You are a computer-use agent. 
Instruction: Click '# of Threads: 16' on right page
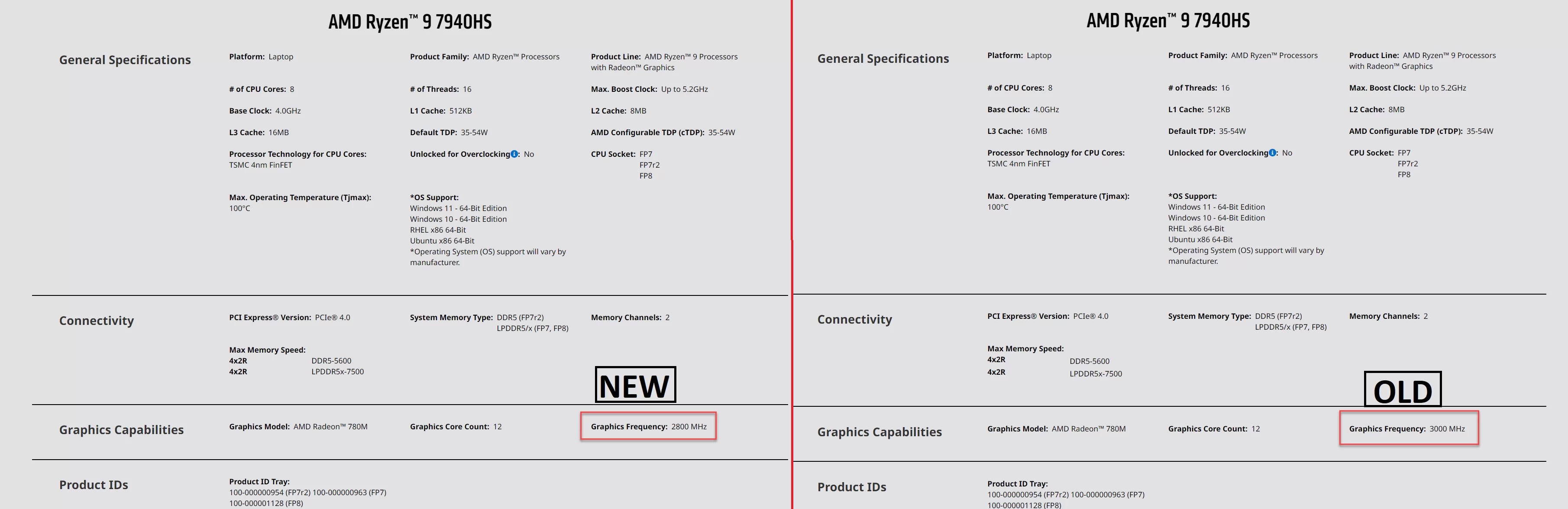(1199, 88)
